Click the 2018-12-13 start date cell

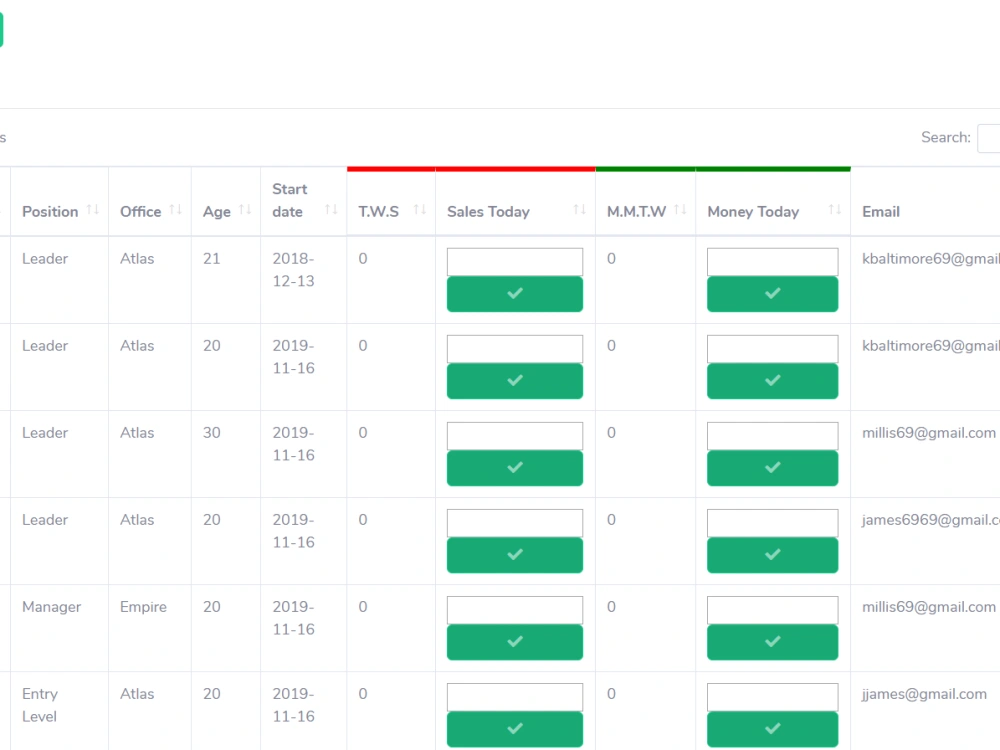(293, 270)
